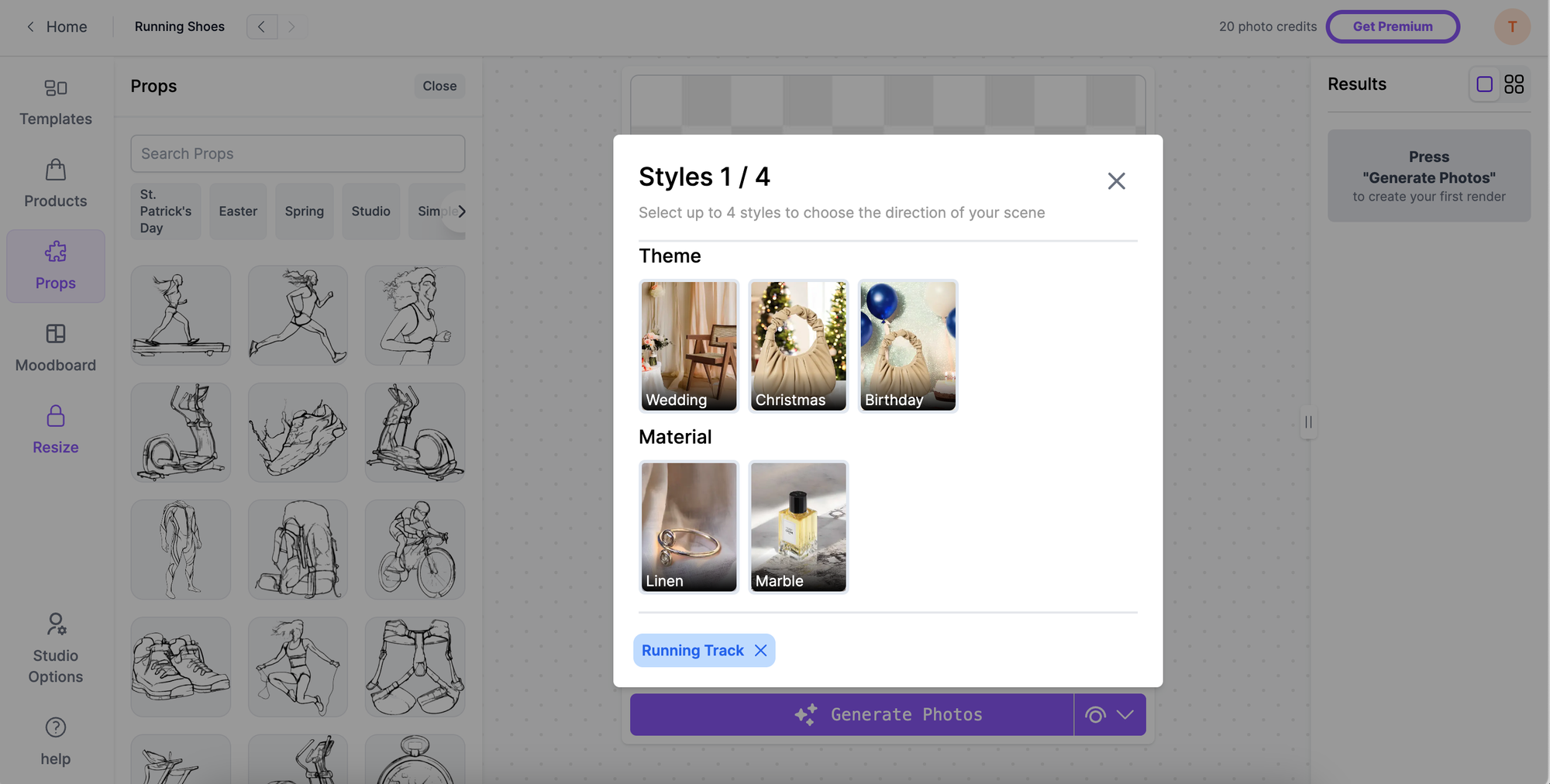Click the results panel divider handle
Screen dimensions: 1550x784
[1308, 422]
